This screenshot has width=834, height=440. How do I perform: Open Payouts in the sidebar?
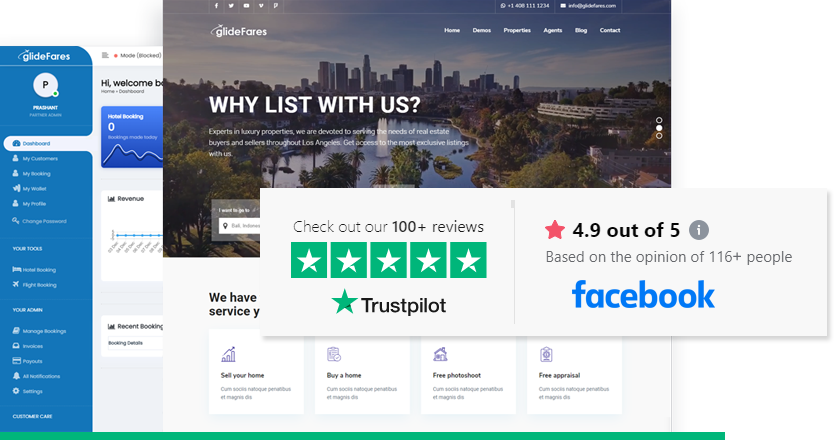click(27, 361)
